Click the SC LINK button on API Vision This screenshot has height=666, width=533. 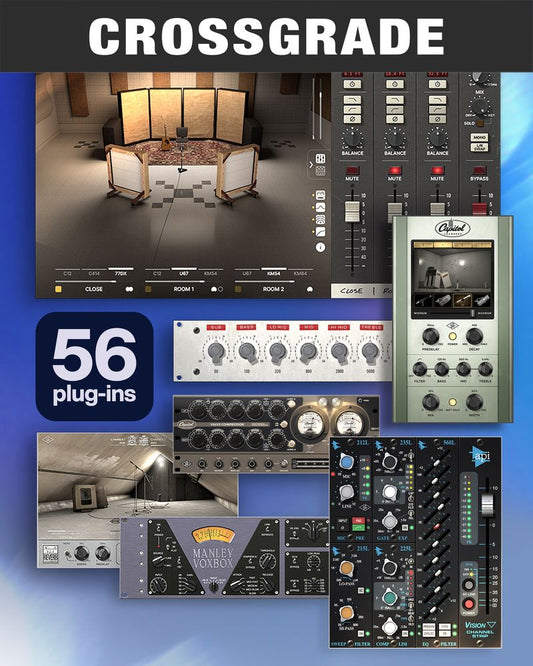tap(468, 584)
